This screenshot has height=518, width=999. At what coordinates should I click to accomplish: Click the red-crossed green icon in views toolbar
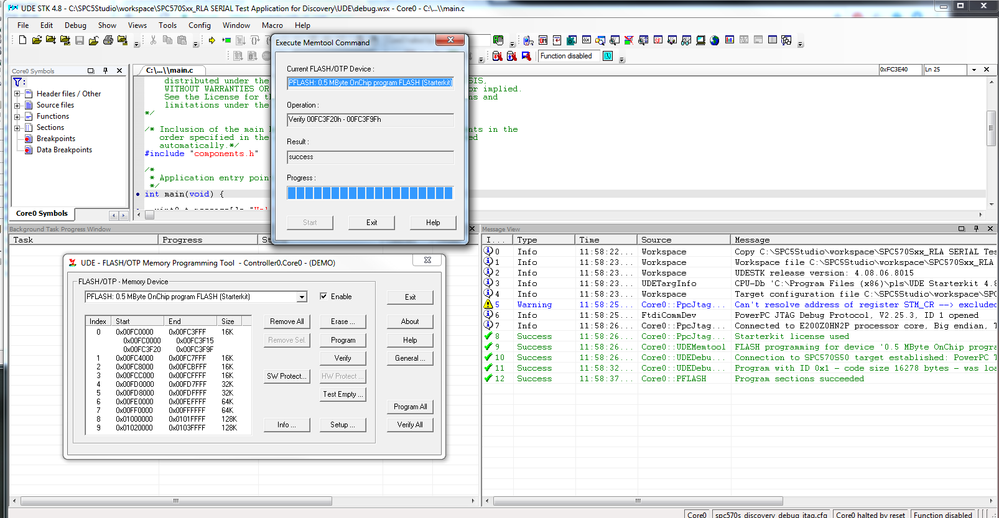coord(629,40)
